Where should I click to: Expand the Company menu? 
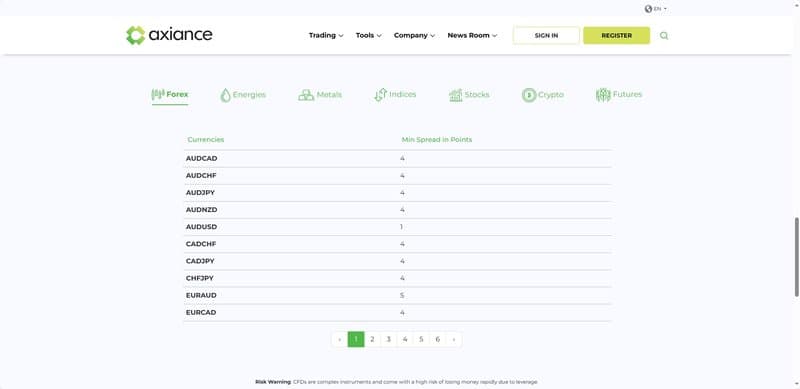coord(414,35)
